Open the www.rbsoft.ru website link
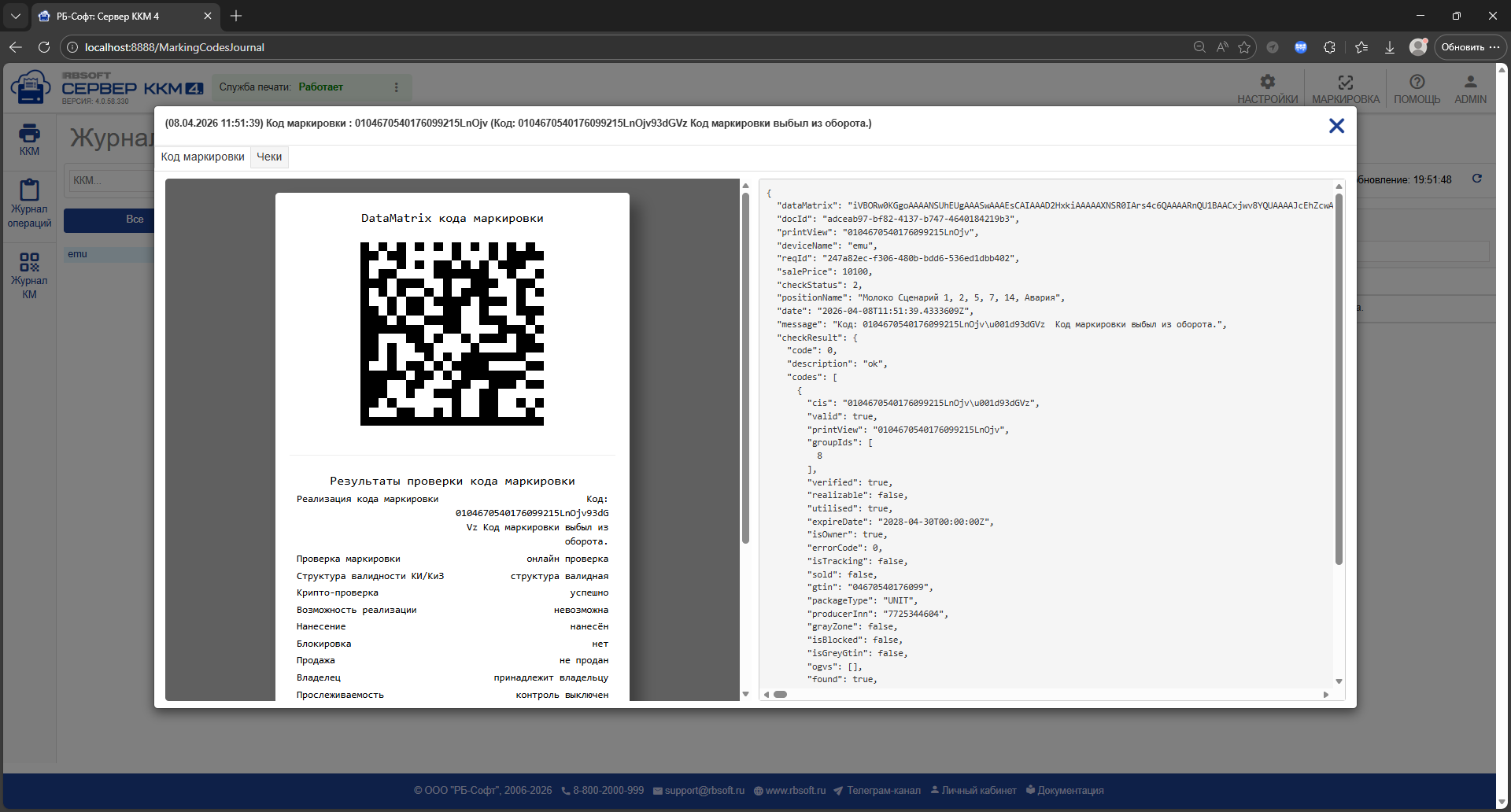The width and height of the screenshot is (1511, 812). click(x=790, y=790)
